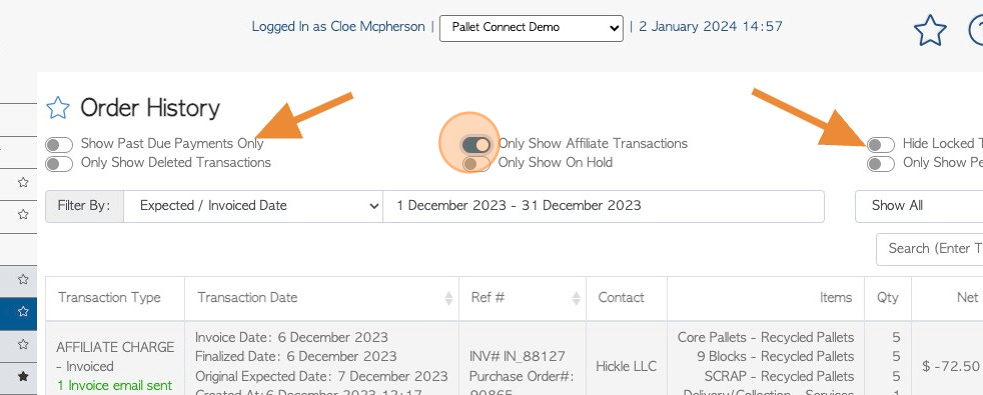Click the solid black star in left sidebar
Screen dimensions: 983x395
click(x=23, y=376)
